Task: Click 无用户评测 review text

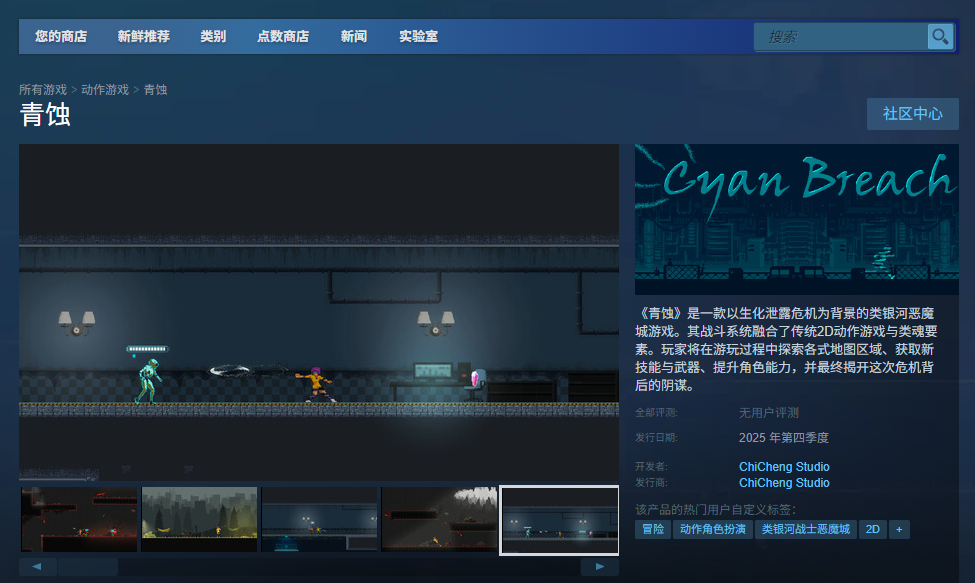Action: point(769,413)
